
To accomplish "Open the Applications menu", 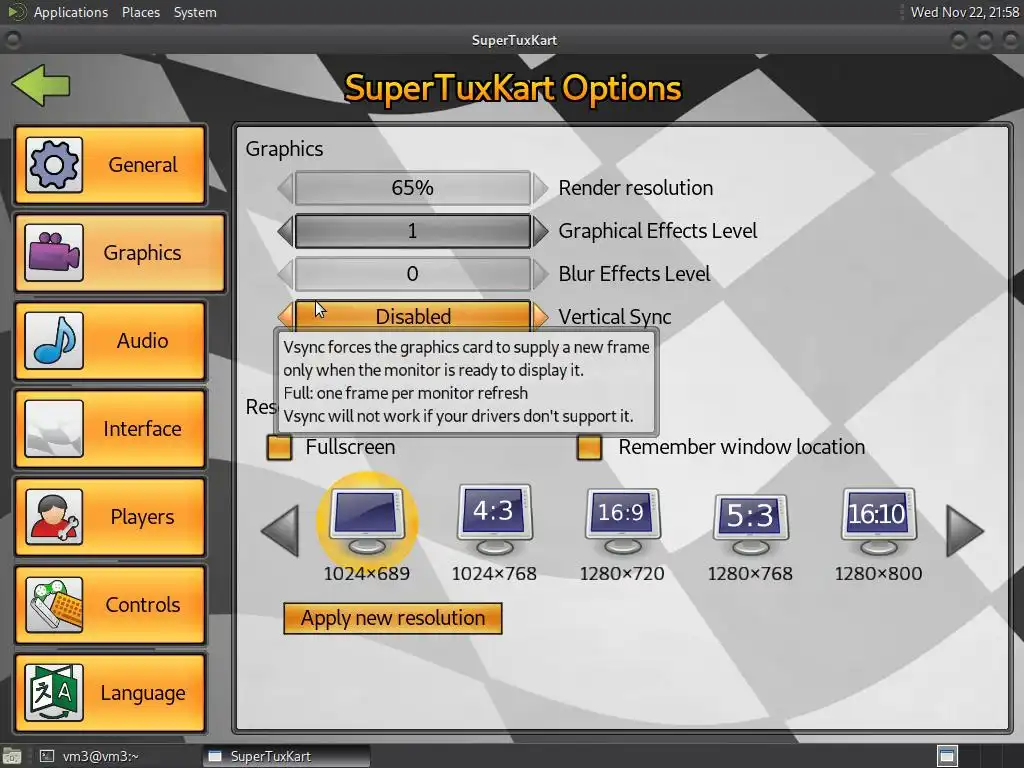I will [x=71, y=12].
